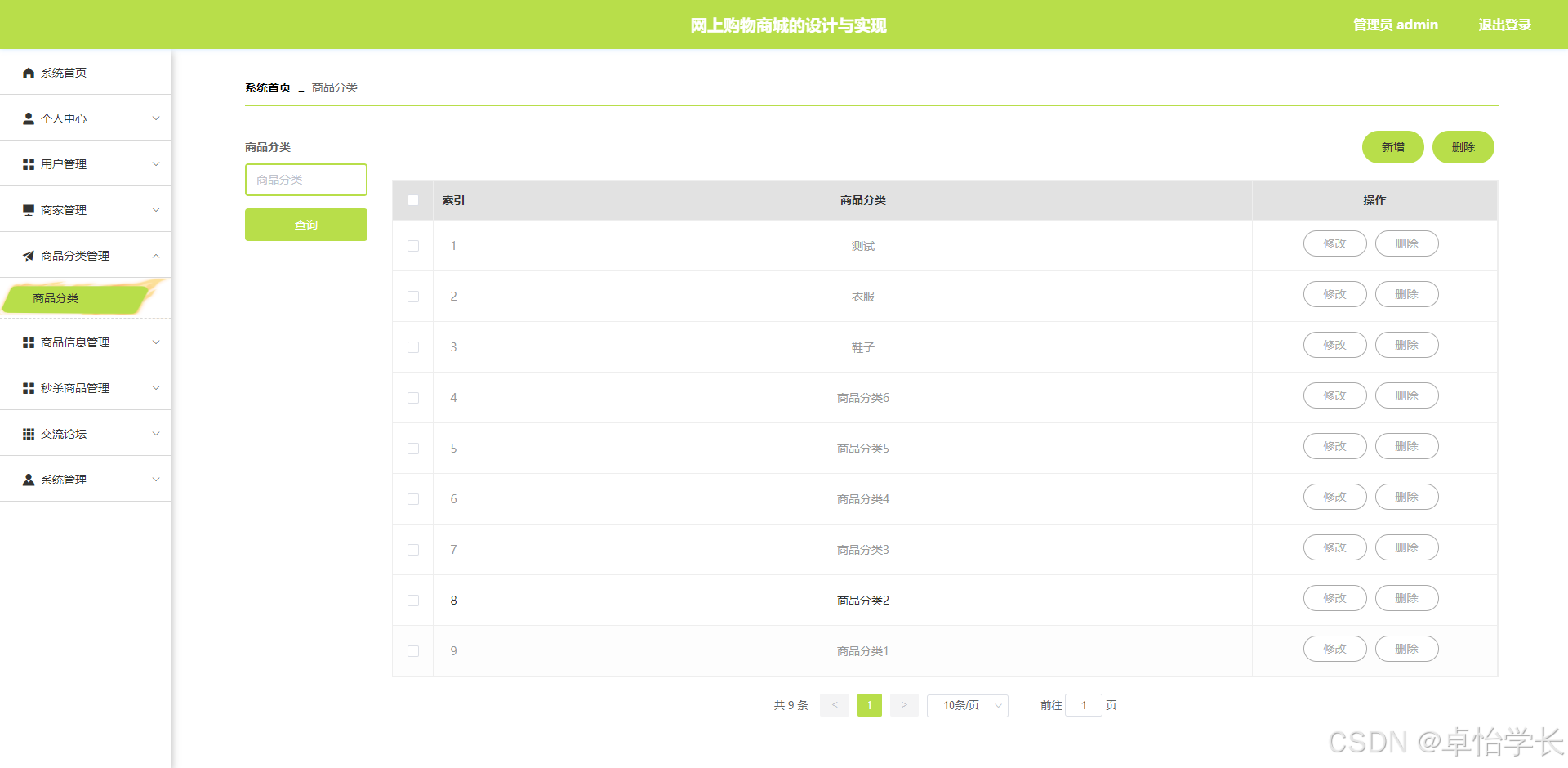Click the paper plane icon for 商品分类管理
Image resolution: width=1568 pixels, height=768 pixels.
tap(29, 256)
